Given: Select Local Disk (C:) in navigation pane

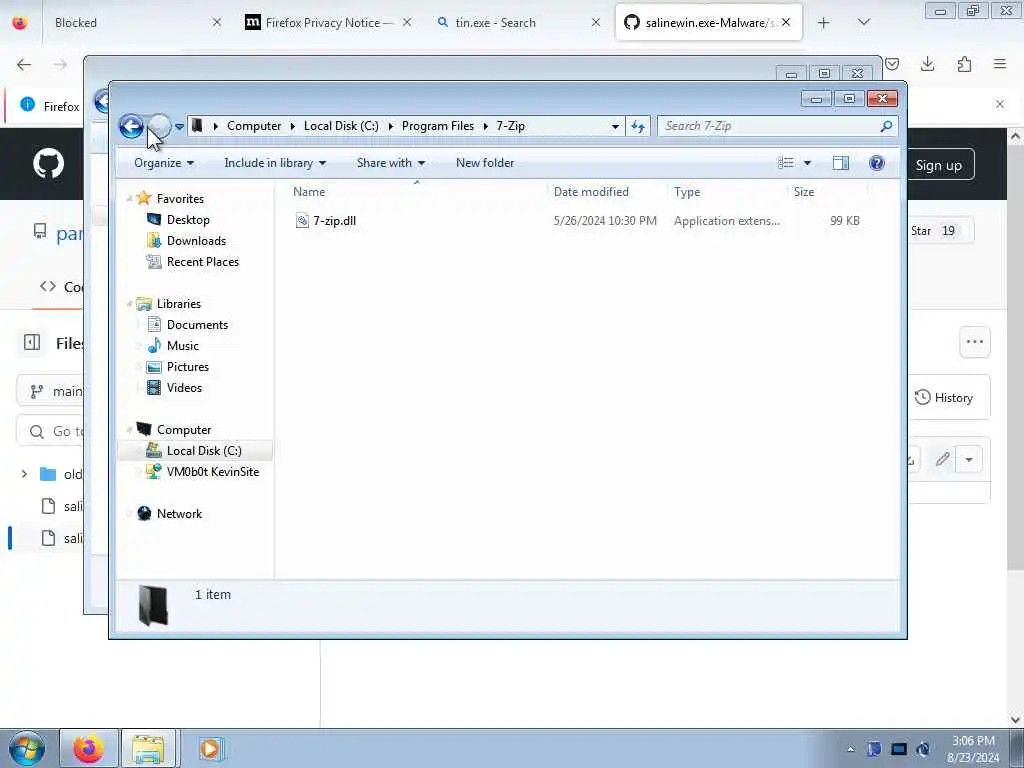Looking at the screenshot, I should 204,451.
